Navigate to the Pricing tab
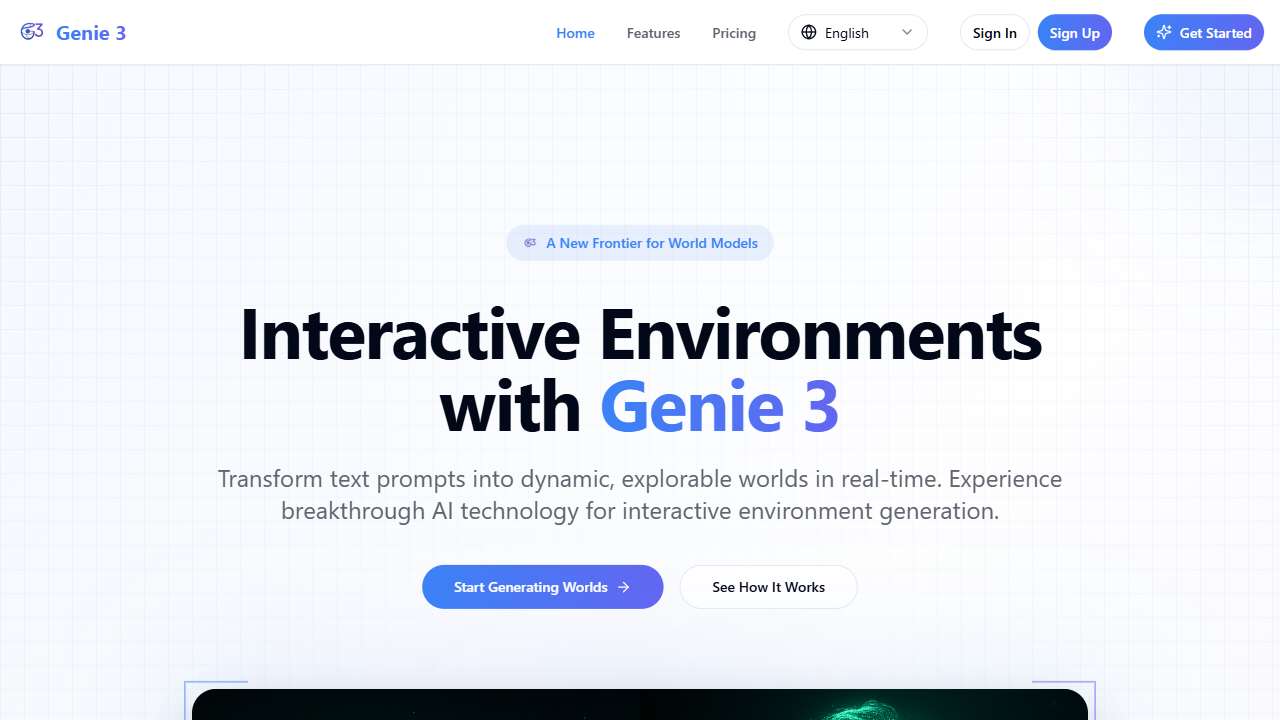The width and height of the screenshot is (1280, 720). [x=733, y=33]
